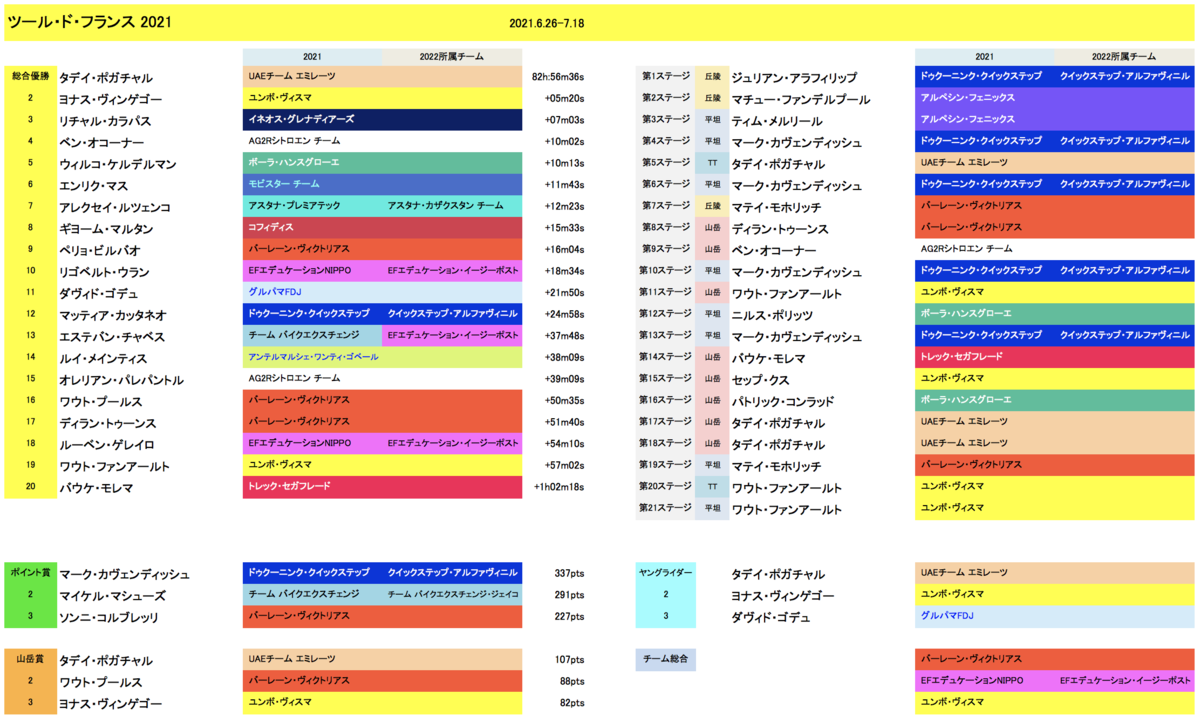
Task: Click rider ウィルコ・ケルデルマン
Action: [118, 164]
